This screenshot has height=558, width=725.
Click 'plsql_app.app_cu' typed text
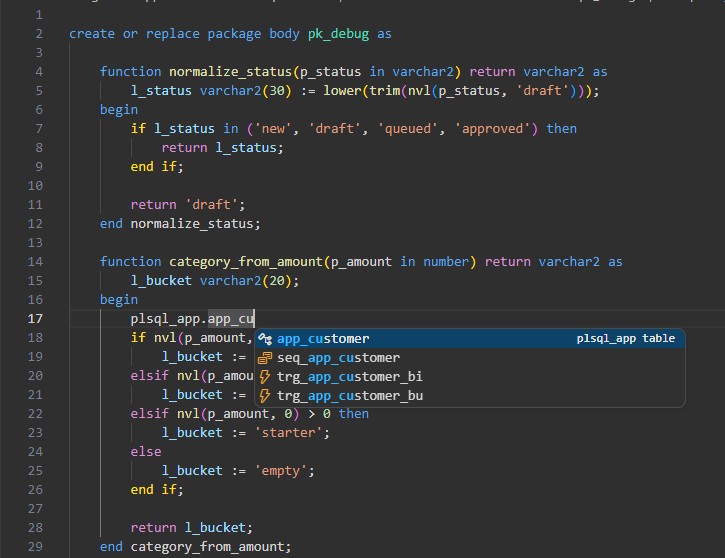[x=192, y=319]
